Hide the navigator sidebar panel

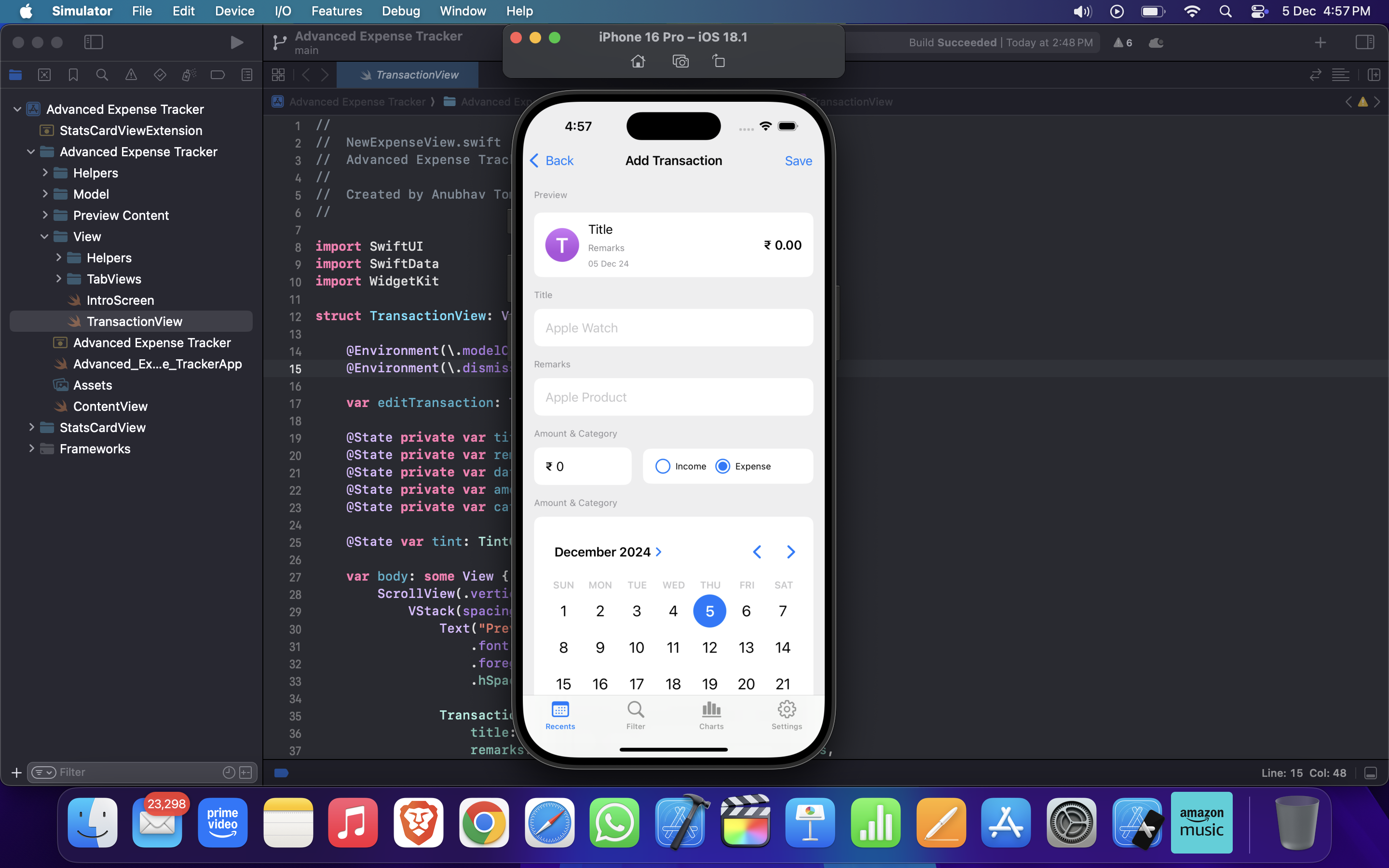pos(94,42)
